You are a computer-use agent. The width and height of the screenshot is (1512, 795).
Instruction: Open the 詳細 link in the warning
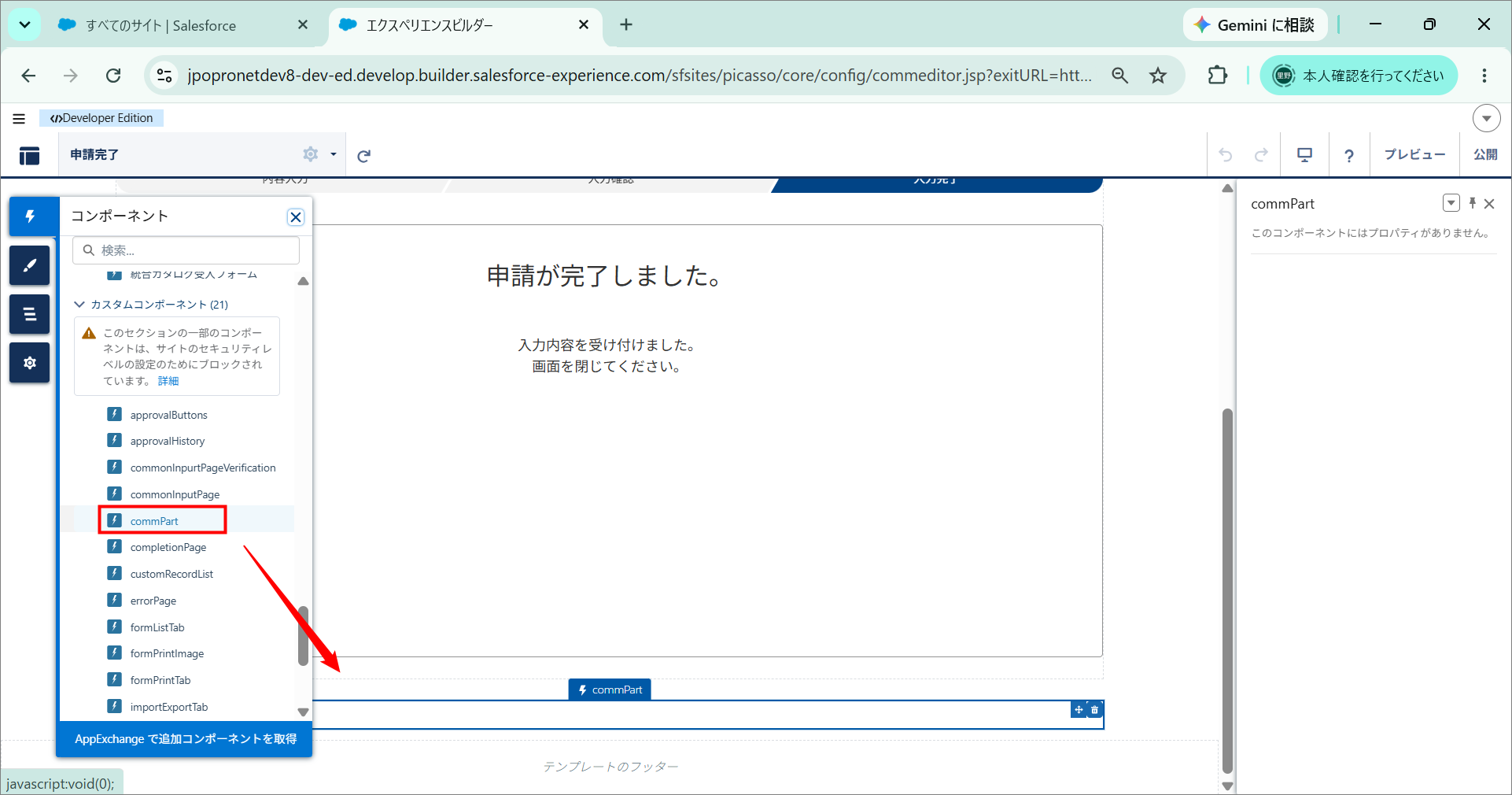click(168, 381)
